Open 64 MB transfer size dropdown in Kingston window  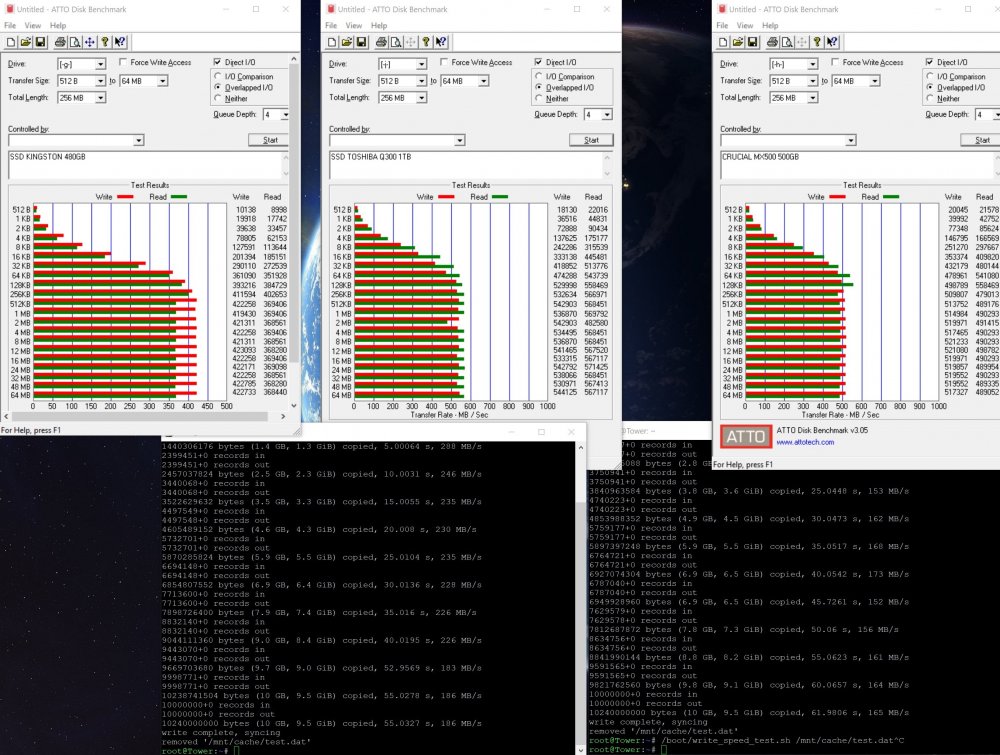point(163,81)
